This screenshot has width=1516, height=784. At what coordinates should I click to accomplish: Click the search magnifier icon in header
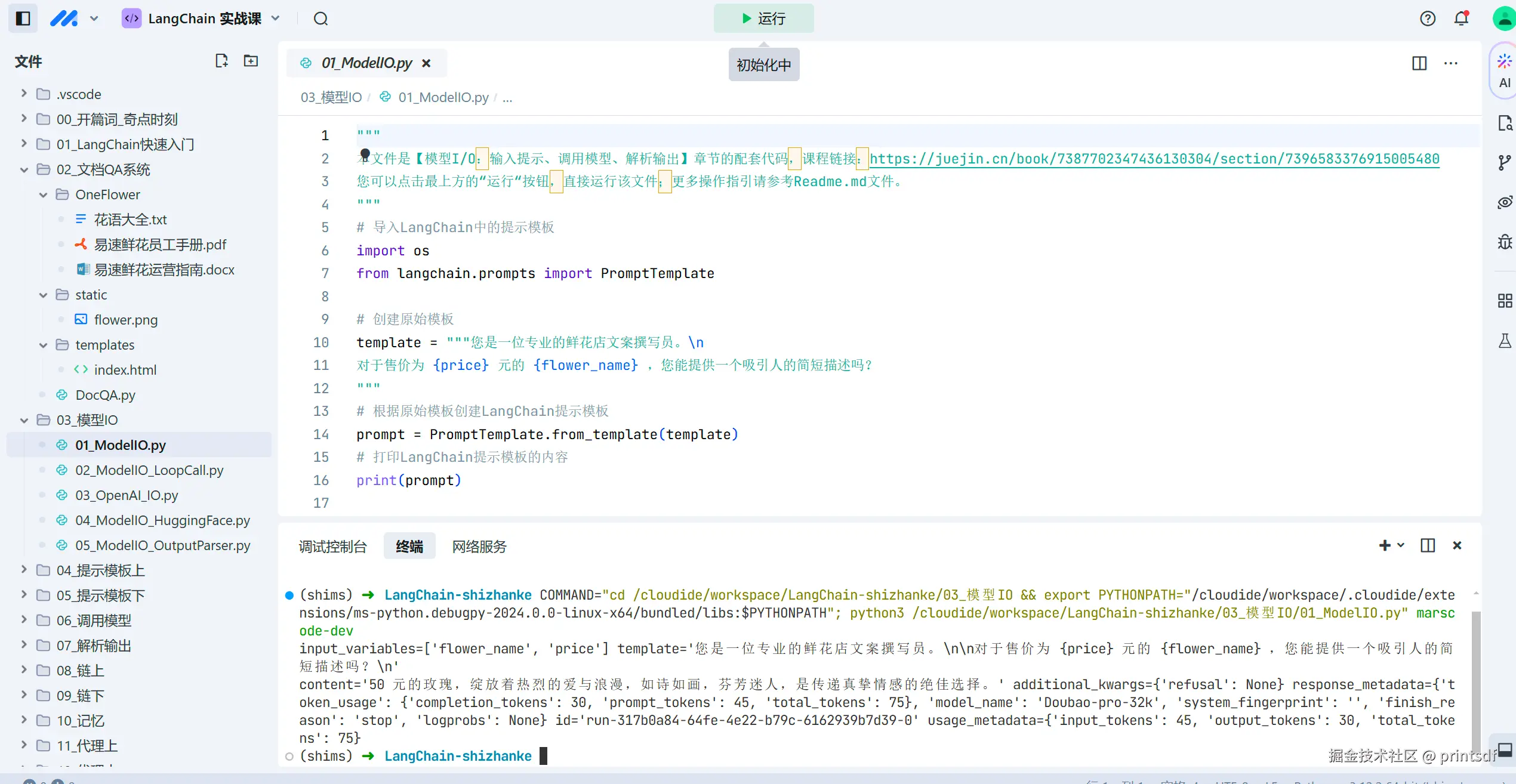coord(321,18)
